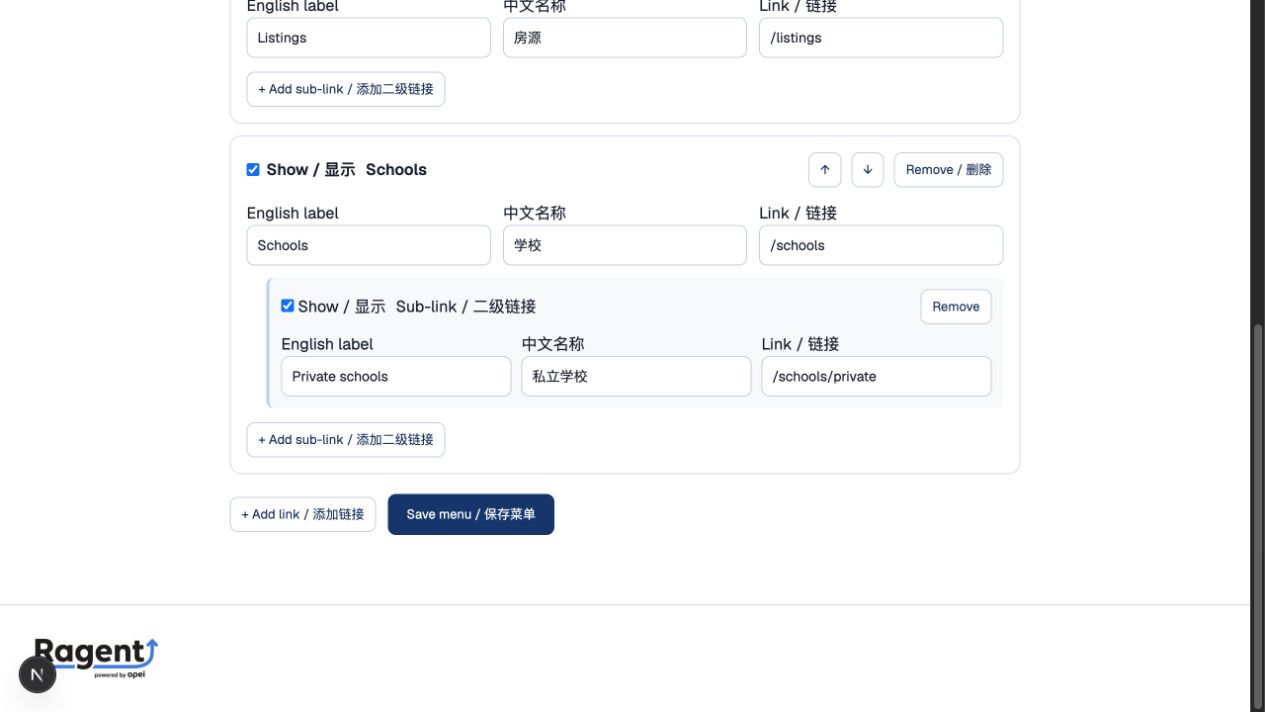Image resolution: width=1265 pixels, height=712 pixels.
Task: Click the page vertical scrollbar thumb
Action: coord(1258,515)
